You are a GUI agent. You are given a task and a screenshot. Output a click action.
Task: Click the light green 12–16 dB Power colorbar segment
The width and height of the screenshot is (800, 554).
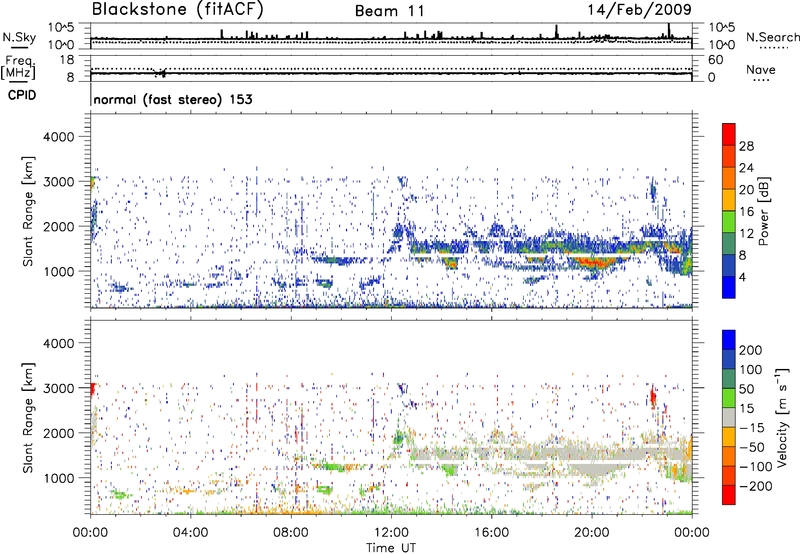tap(729, 221)
